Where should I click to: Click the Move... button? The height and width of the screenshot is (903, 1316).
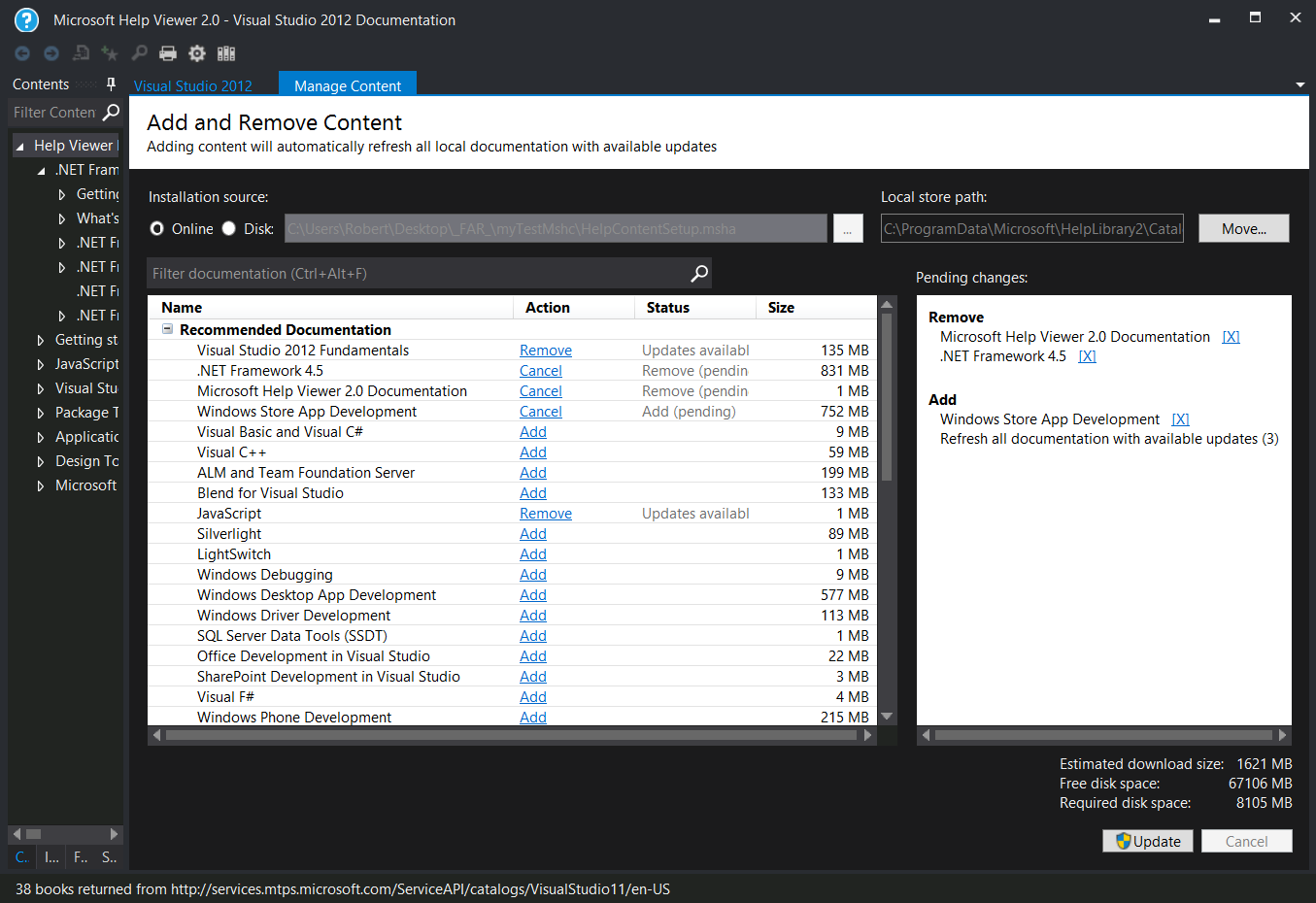point(1244,228)
